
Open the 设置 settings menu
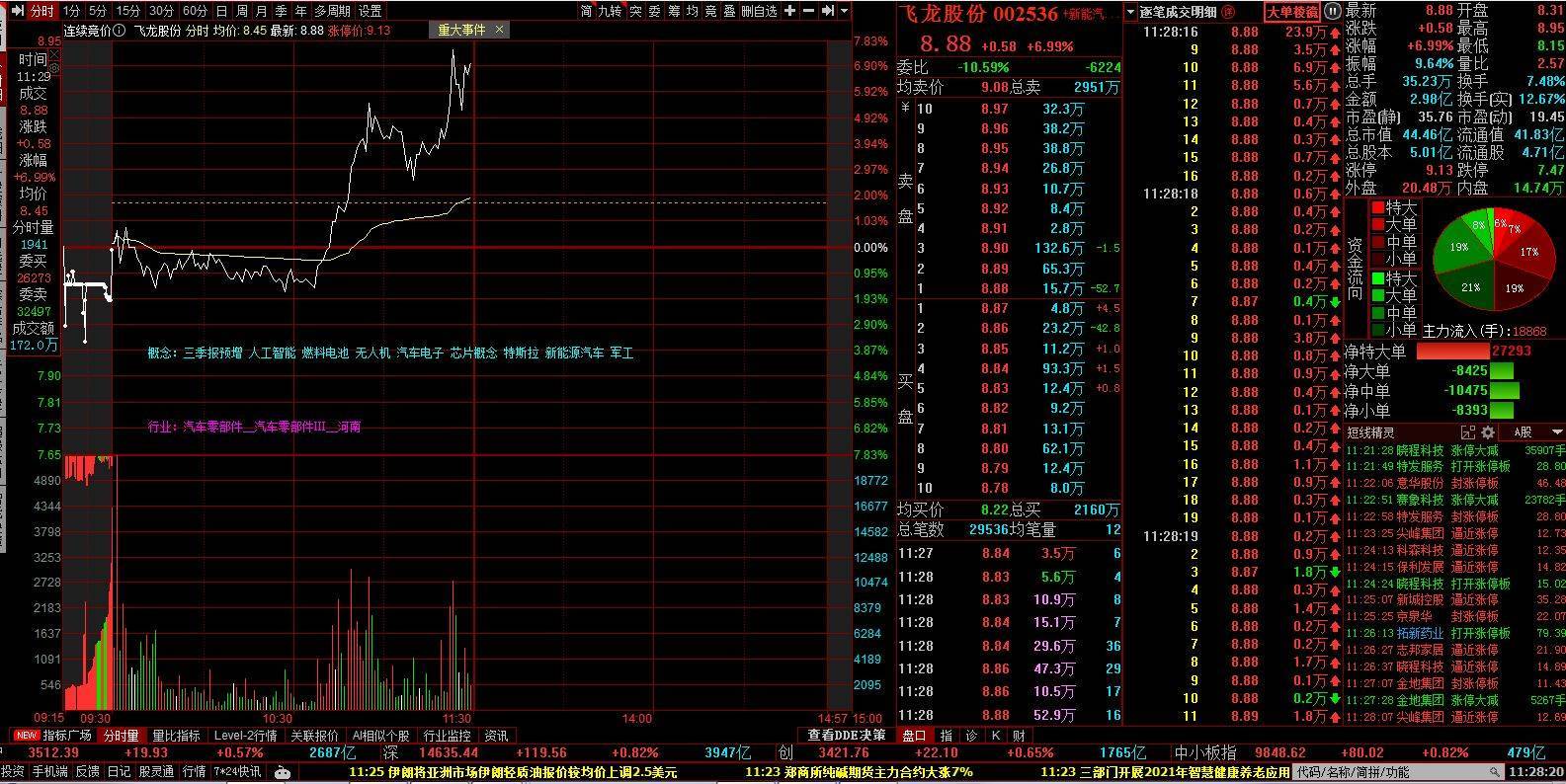(x=371, y=11)
